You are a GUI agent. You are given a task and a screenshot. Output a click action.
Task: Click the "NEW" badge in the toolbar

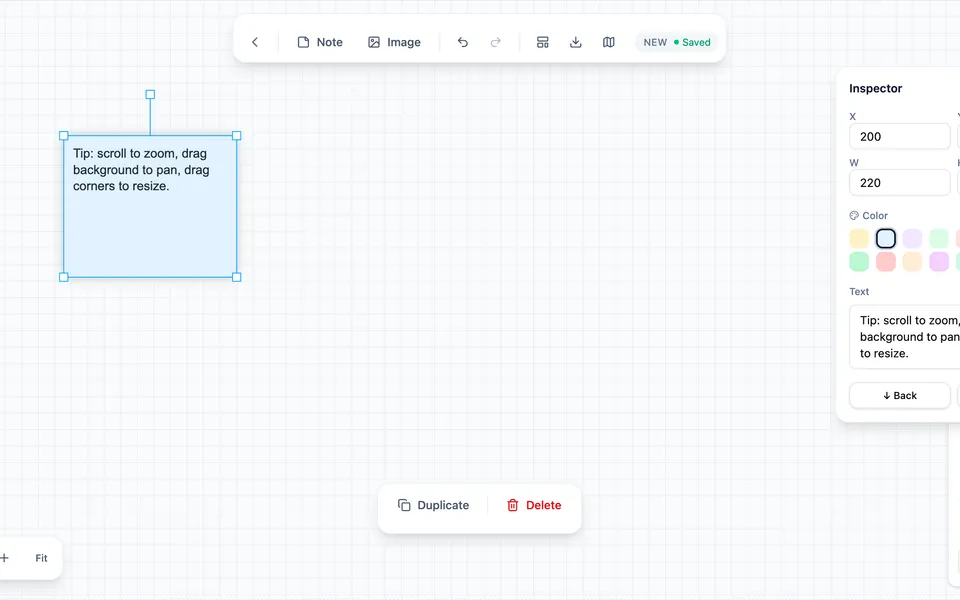(x=655, y=42)
